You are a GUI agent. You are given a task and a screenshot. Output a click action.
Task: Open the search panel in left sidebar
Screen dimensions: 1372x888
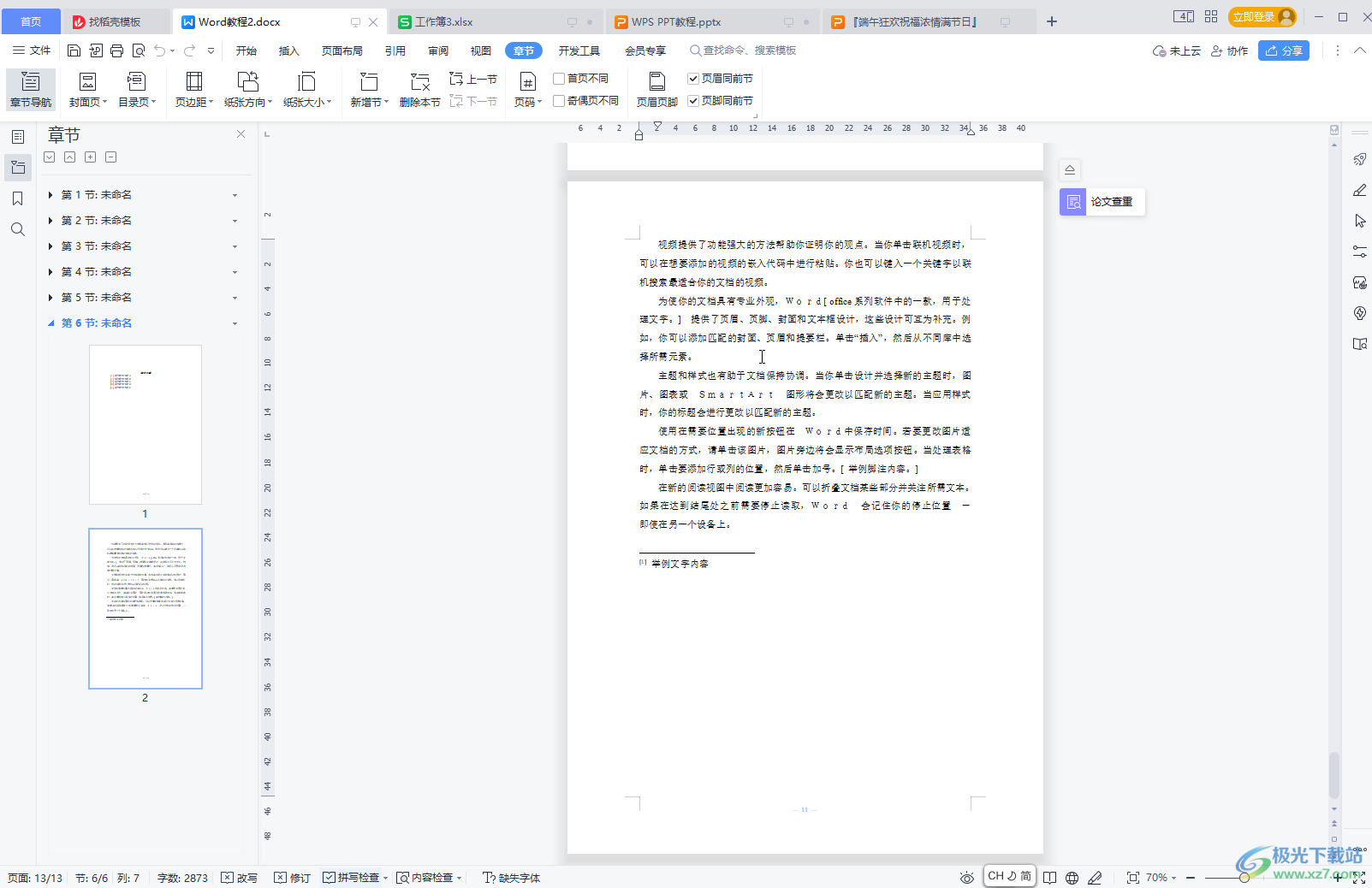[18, 229]
